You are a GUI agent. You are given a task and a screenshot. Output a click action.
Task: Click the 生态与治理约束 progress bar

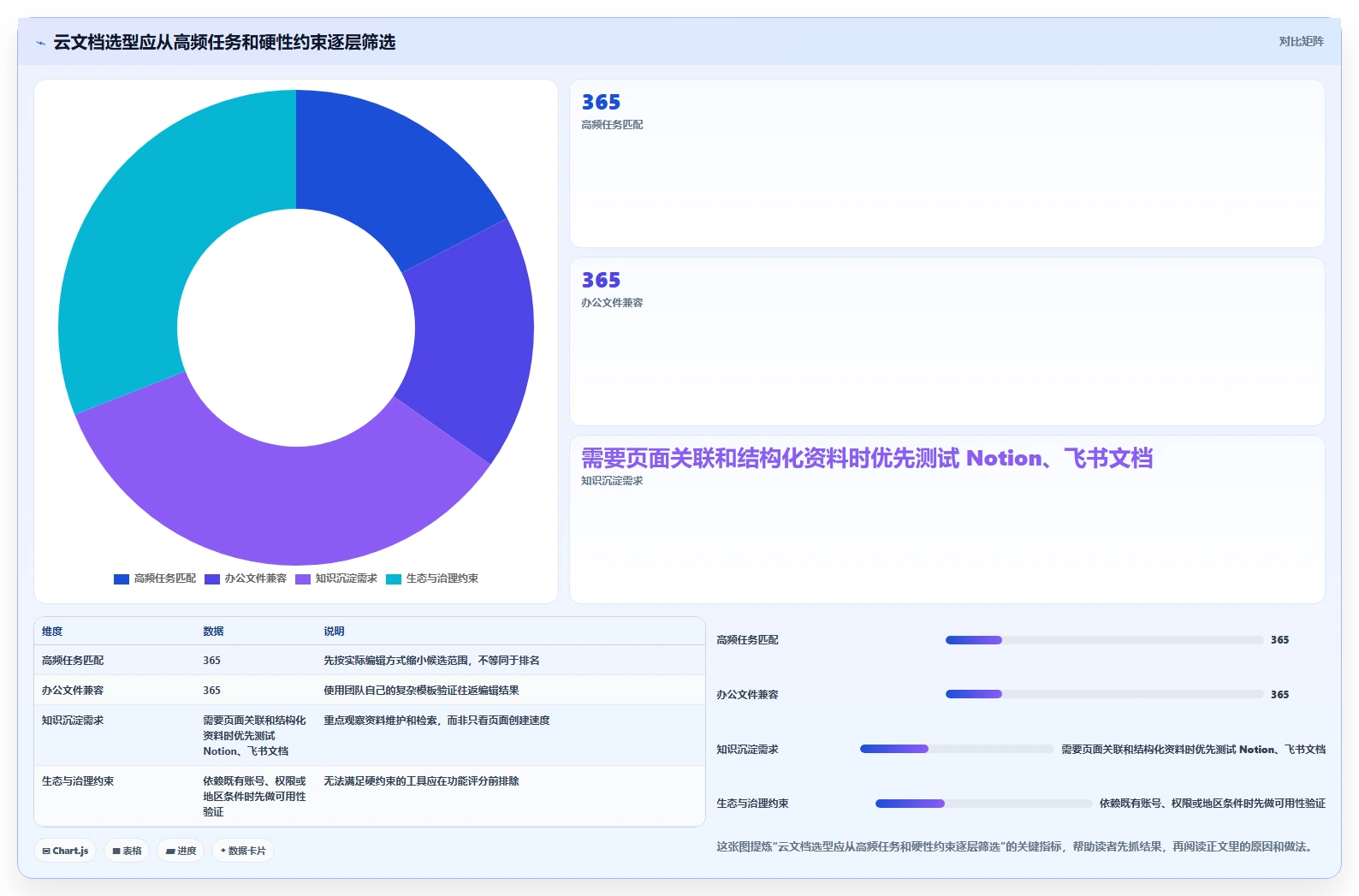tap(984, 804)
